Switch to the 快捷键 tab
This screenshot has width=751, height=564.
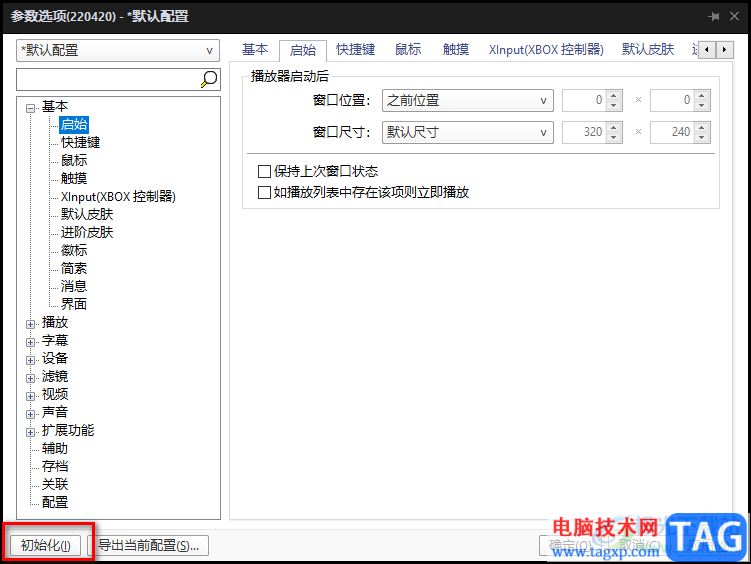click(355, 49)
